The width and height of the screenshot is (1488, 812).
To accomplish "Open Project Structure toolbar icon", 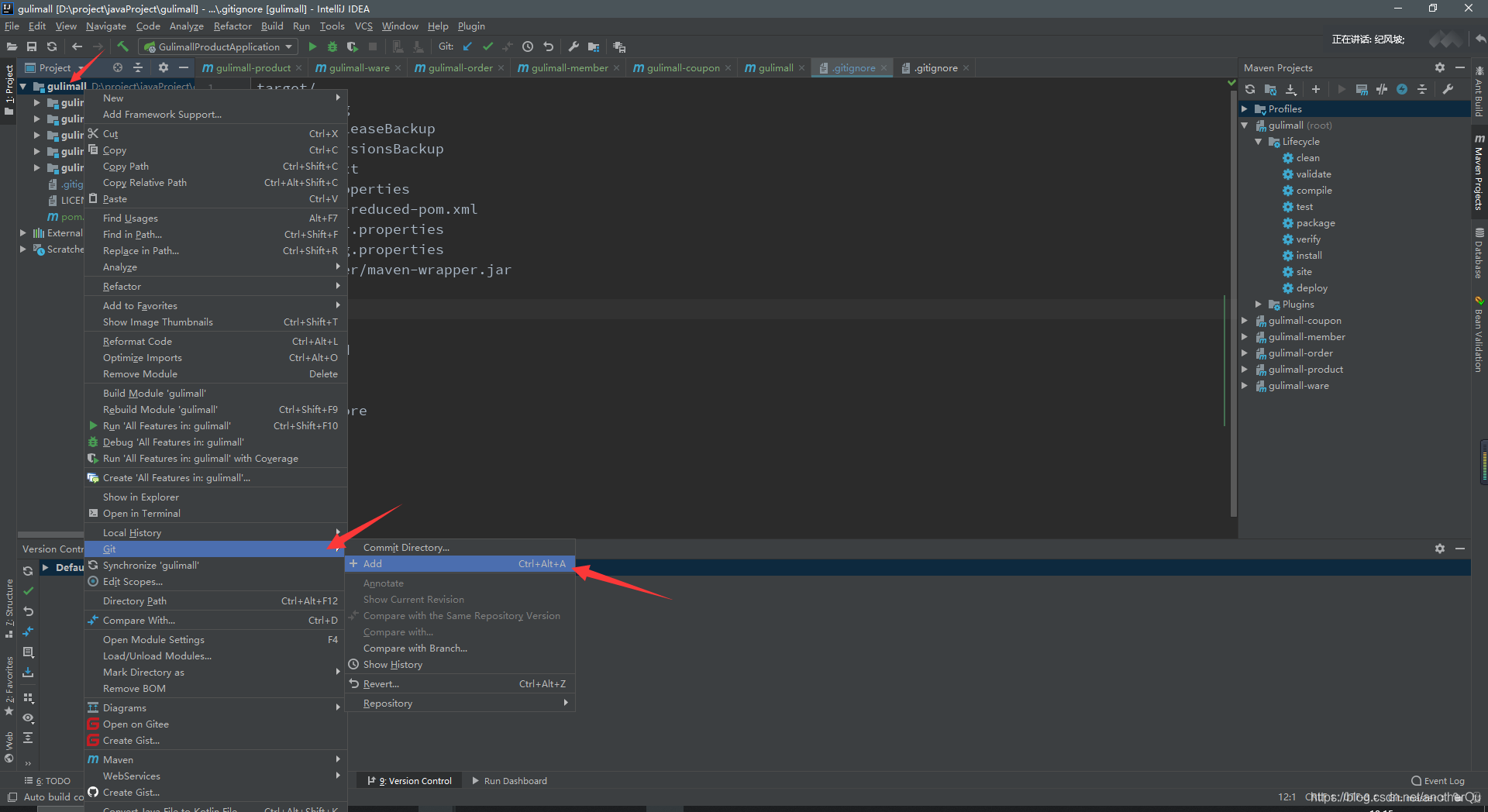I will pyautogui.click(x=594, y=46).
